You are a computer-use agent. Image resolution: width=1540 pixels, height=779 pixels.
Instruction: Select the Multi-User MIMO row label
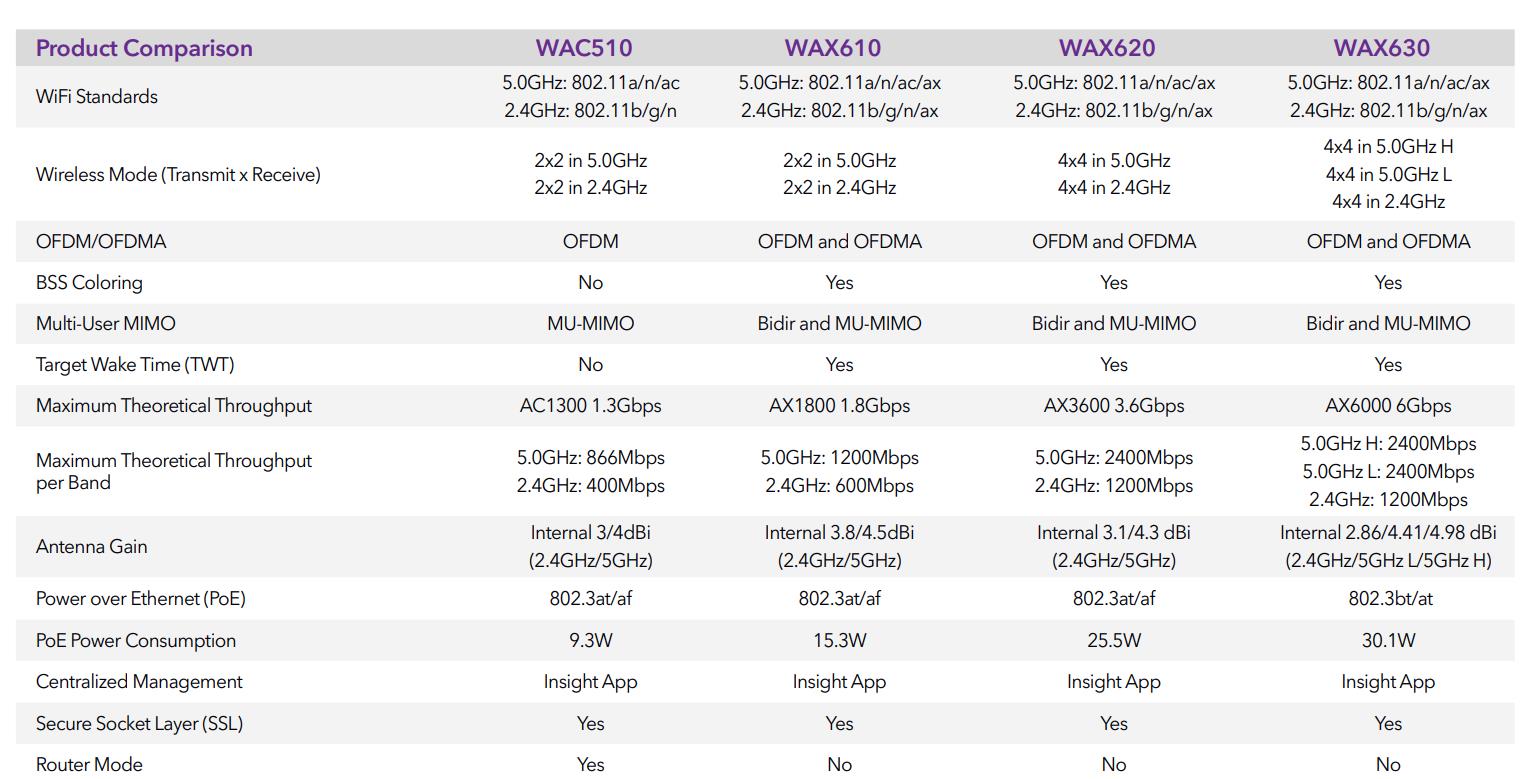(105, 323)
